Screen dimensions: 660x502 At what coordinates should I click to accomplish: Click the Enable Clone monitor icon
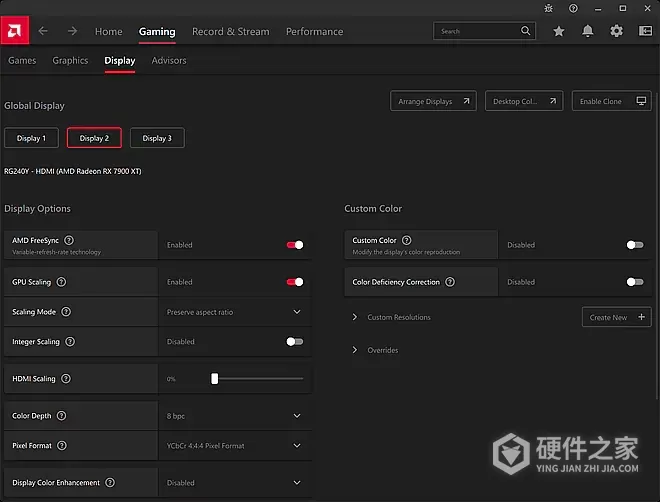[641, 101]
